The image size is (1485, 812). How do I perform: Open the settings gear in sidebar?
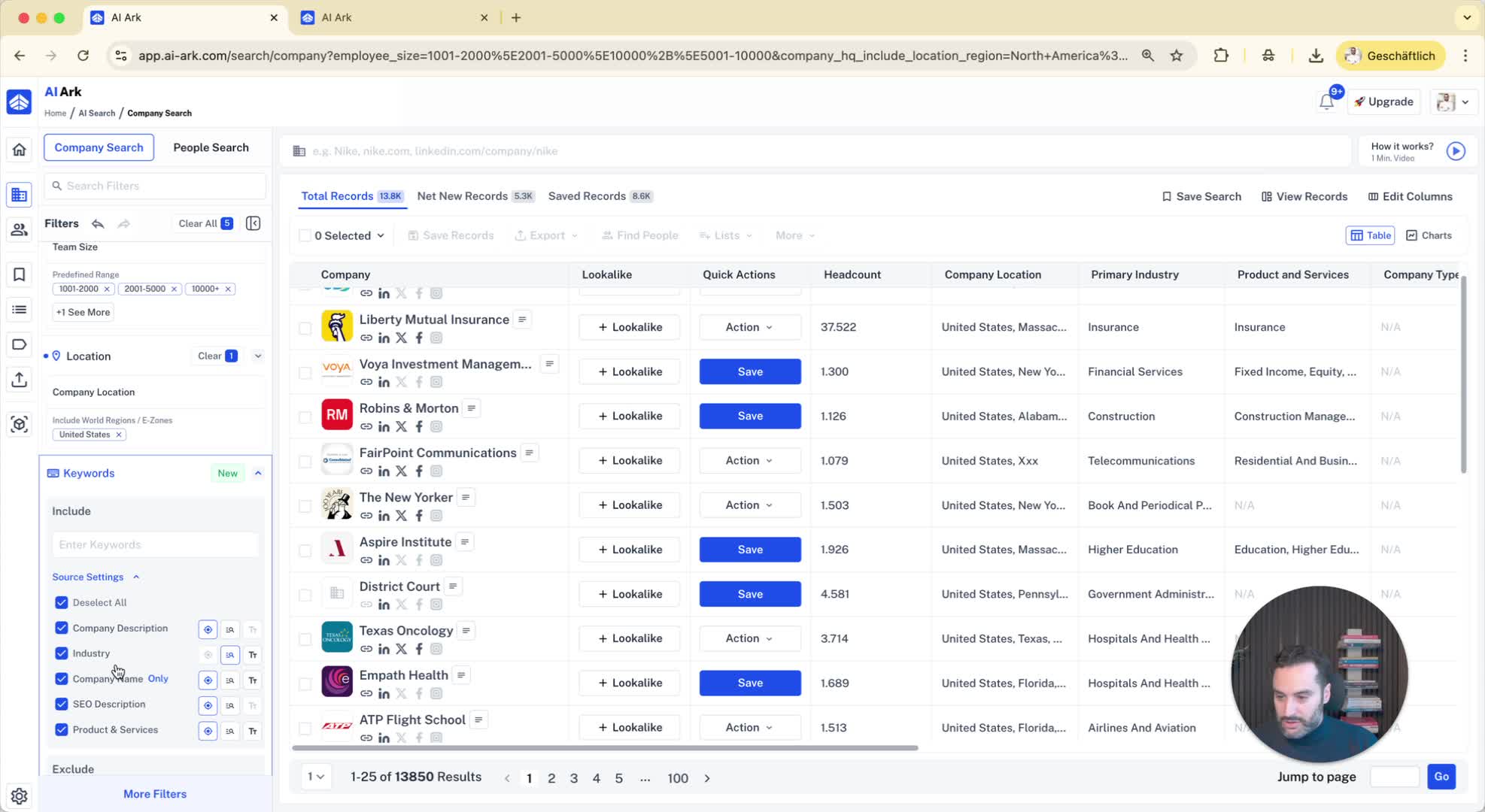20,795
